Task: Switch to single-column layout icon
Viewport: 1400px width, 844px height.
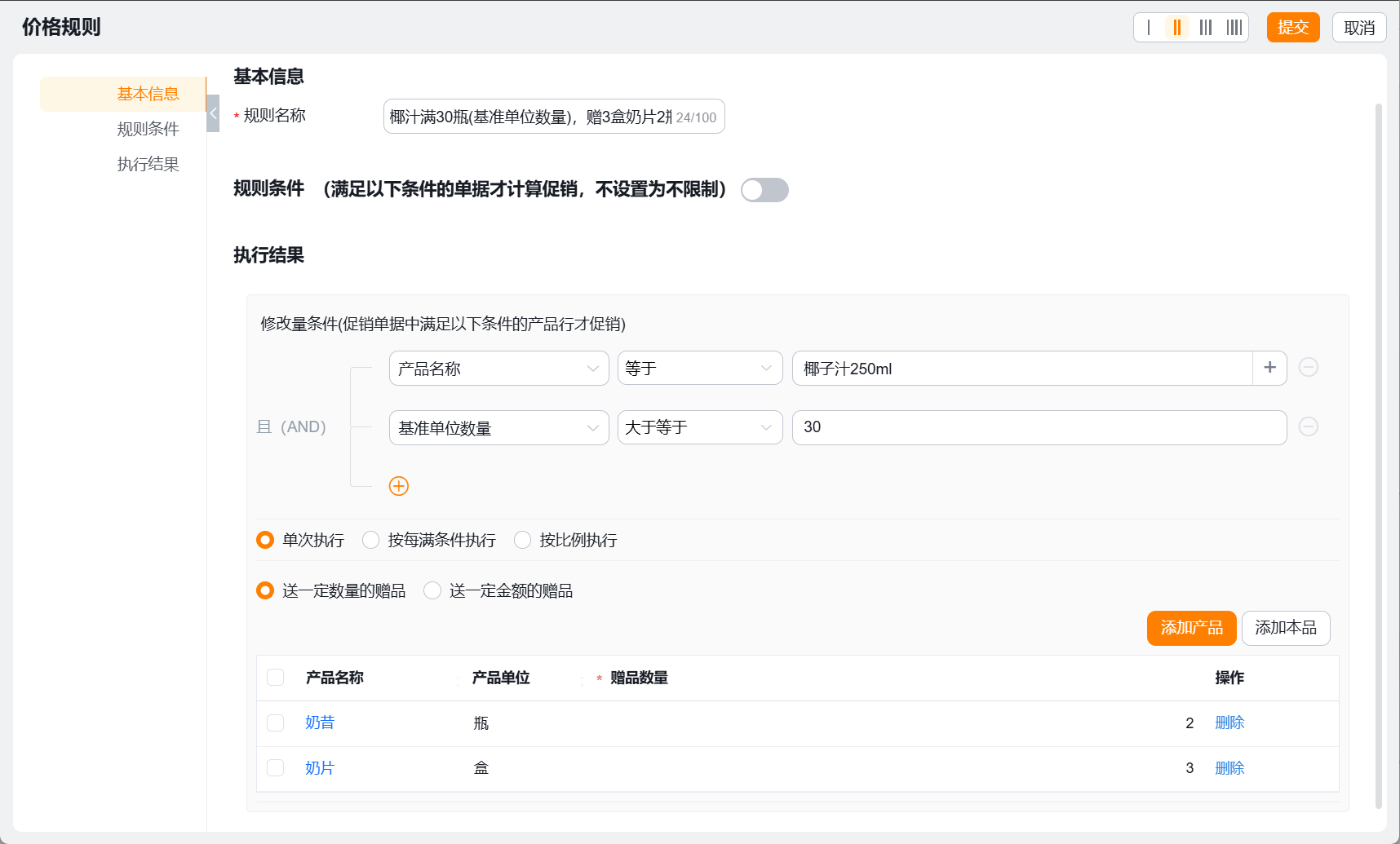Action: [x=1149, y=28]
